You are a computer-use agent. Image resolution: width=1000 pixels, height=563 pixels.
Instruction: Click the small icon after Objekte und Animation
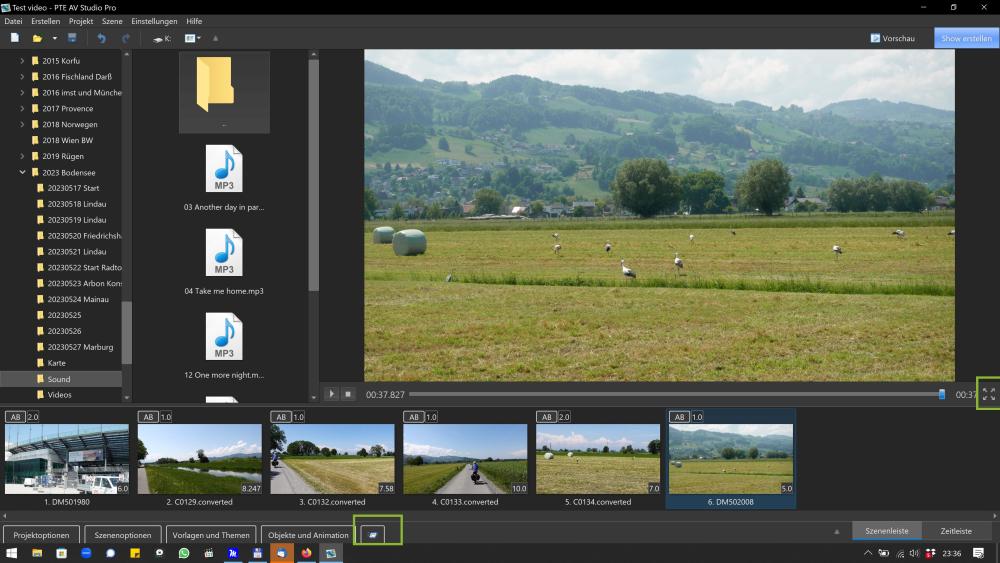372,535
